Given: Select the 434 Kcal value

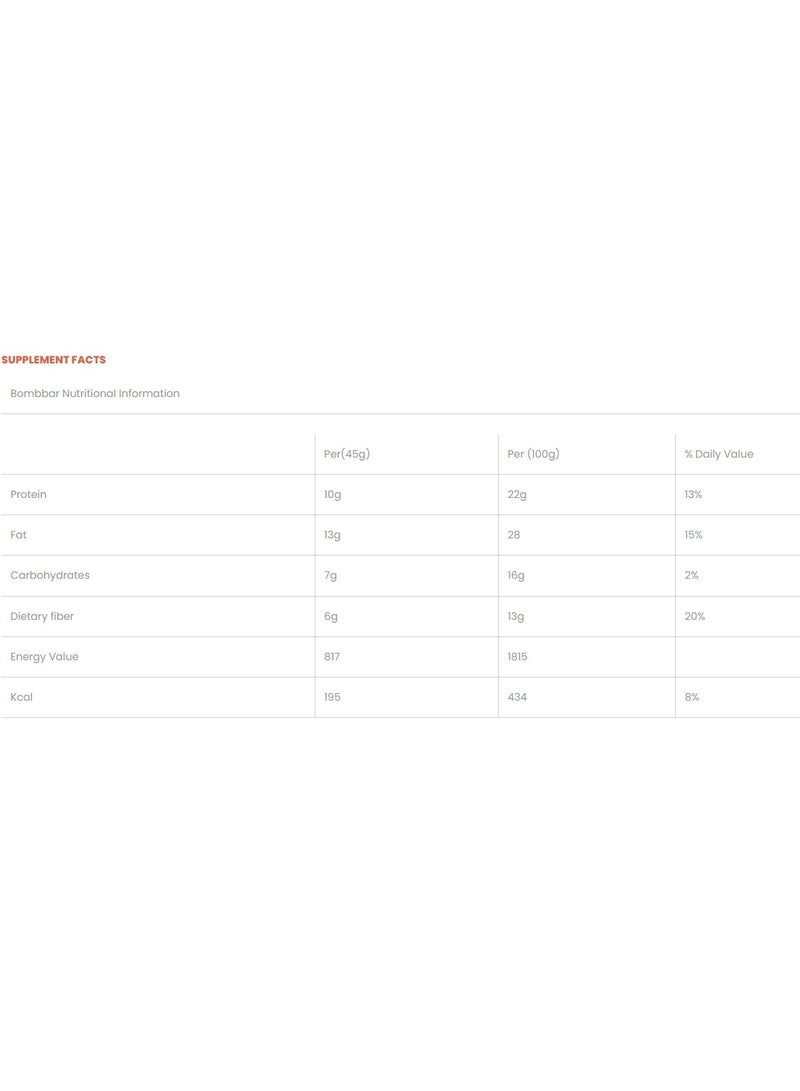Looking at the screenshot, I should pyautogui.click(x=517, y=697).
